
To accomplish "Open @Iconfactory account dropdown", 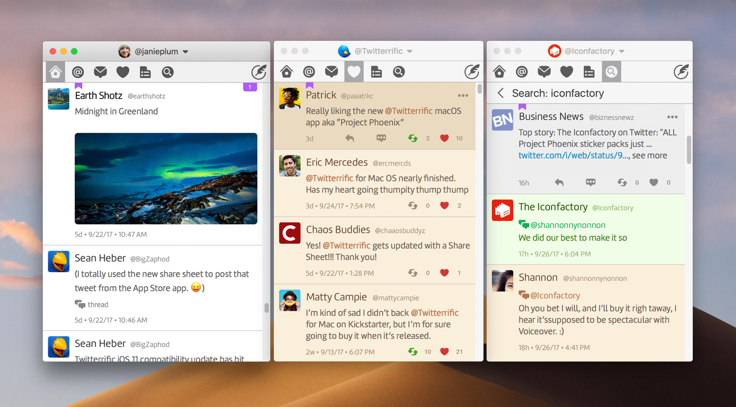I will click(622, 51).
